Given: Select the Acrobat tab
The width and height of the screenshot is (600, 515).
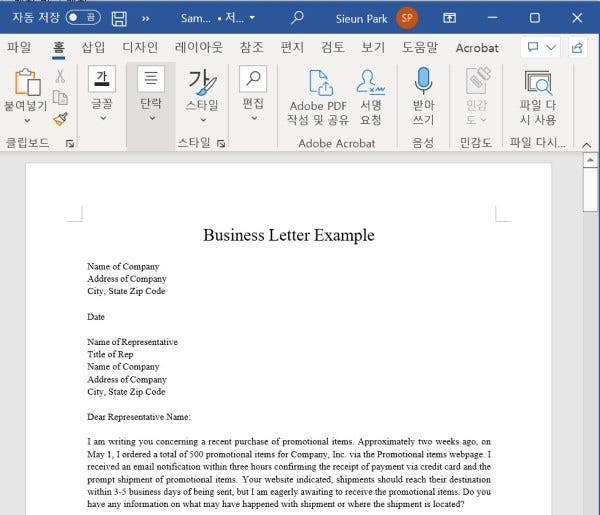Looking at the screenshot, I should pyautogui.click(x=477, y=48).
